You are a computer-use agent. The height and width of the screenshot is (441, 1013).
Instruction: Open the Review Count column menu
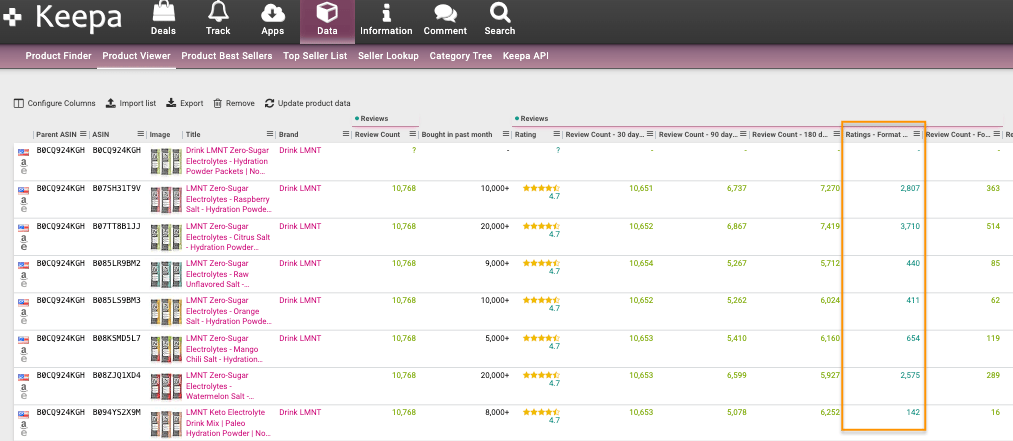pyautogui.click(x=412, y=134)
